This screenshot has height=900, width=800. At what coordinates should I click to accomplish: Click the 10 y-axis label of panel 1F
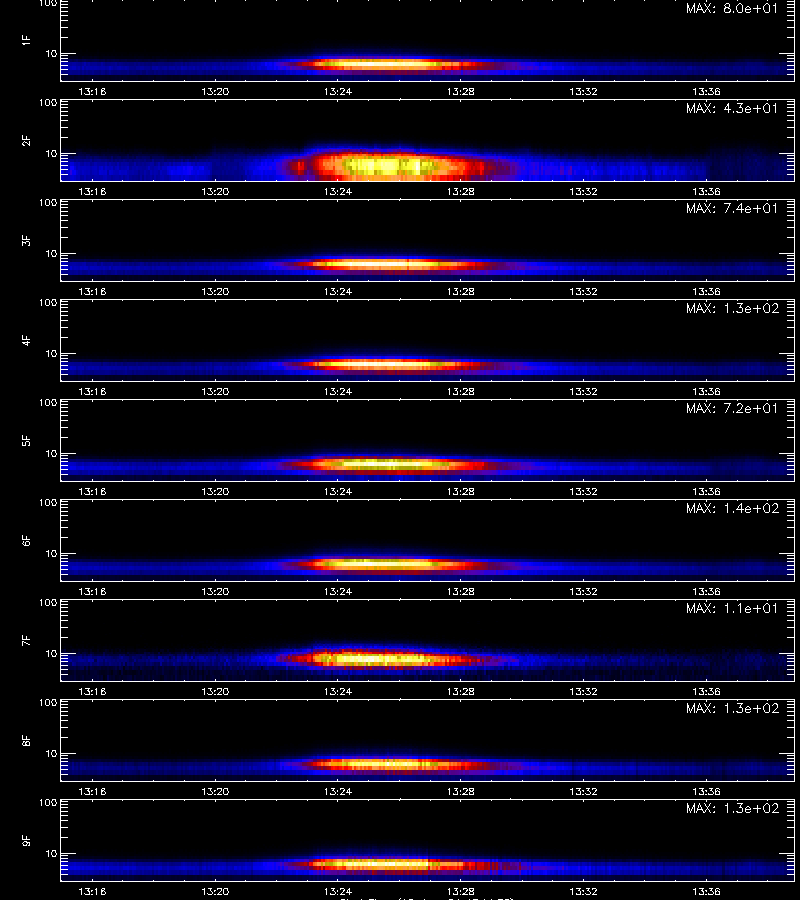click(x=51, y=53)
